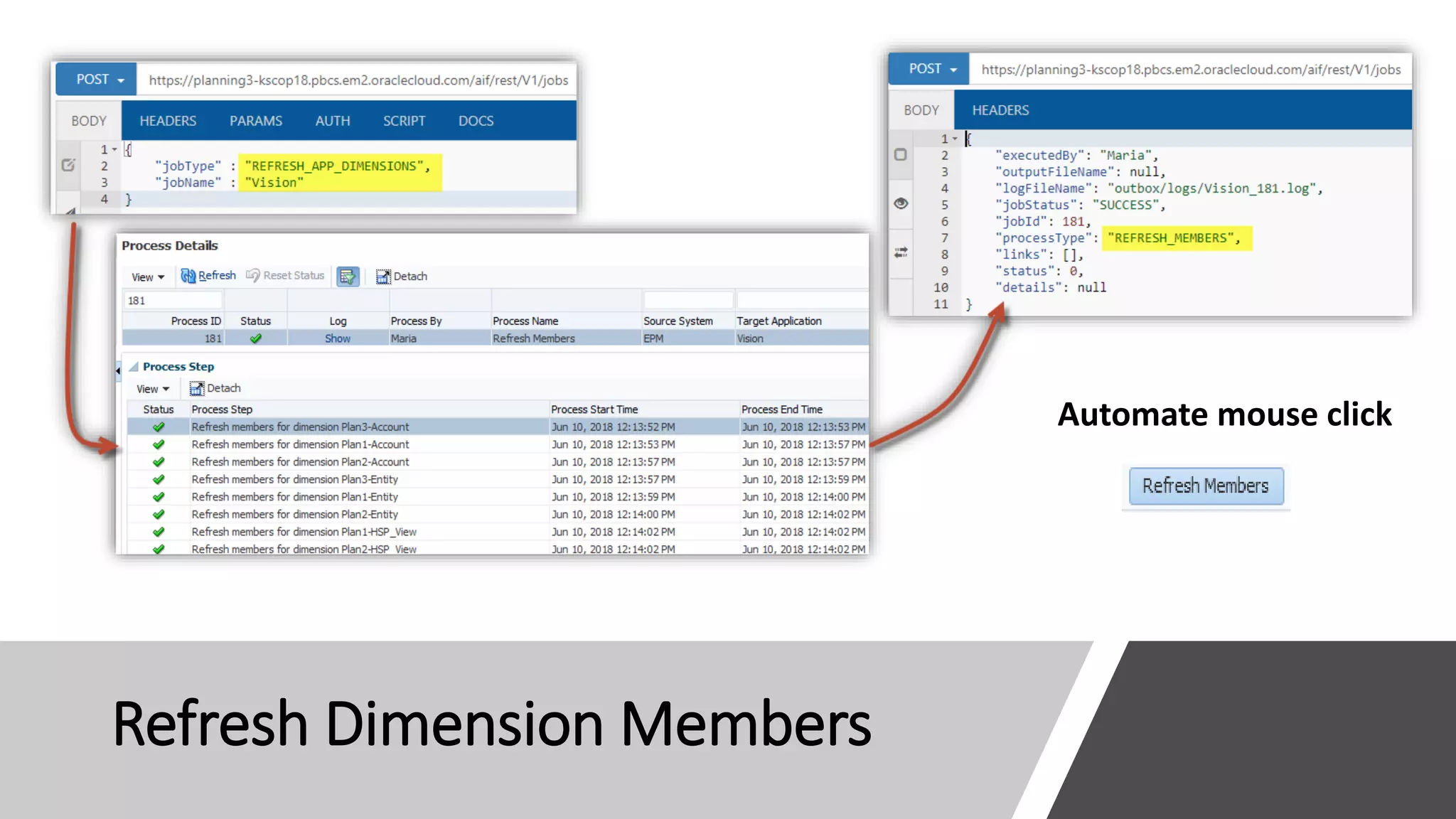Switch to BODY tab in right response panel

921,110
